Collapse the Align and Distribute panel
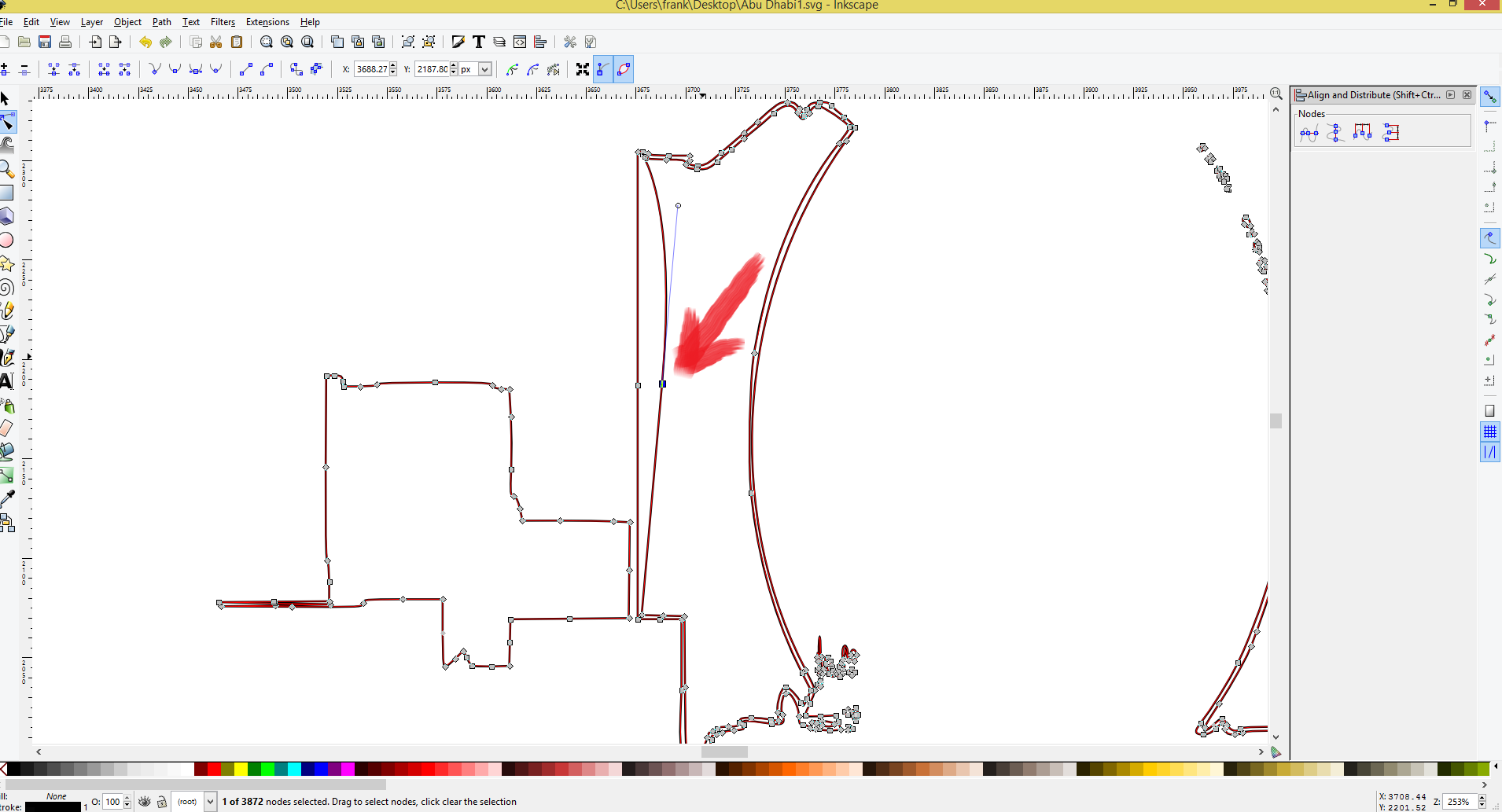The width and height of the screenshot is (1502, 812). click(x=1449, y=94)
